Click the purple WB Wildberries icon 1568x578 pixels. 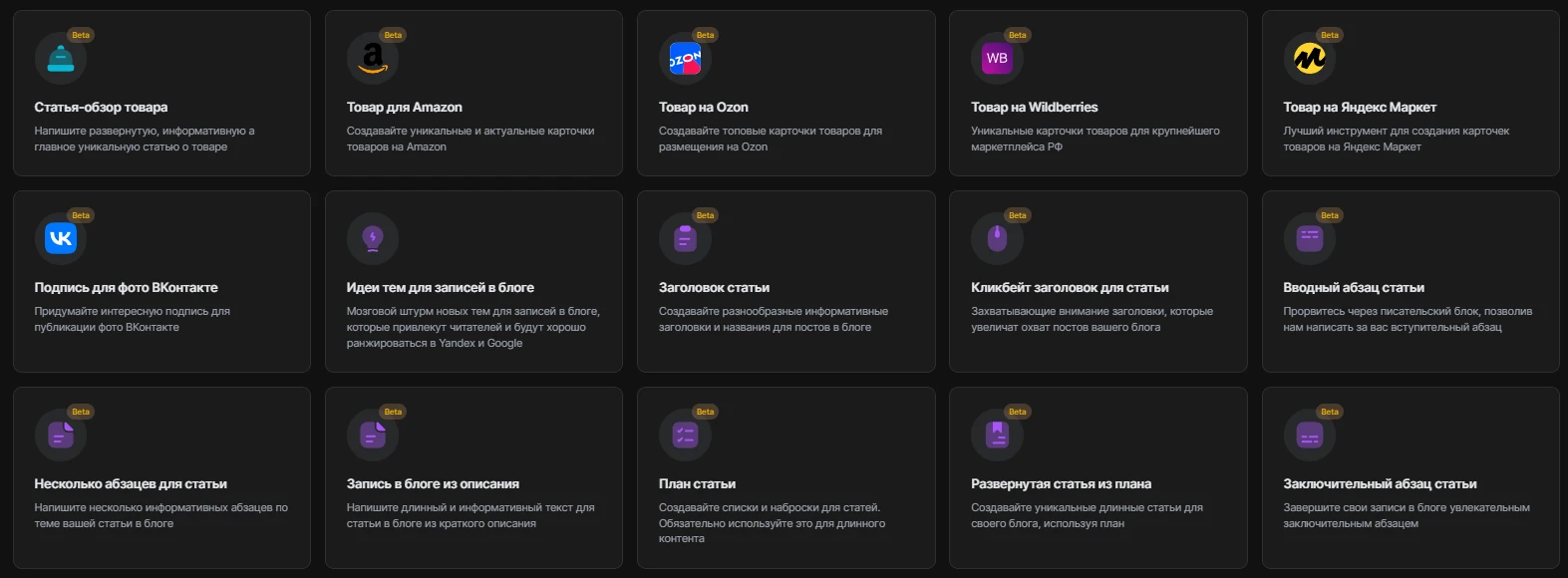(x=997, y=59)
